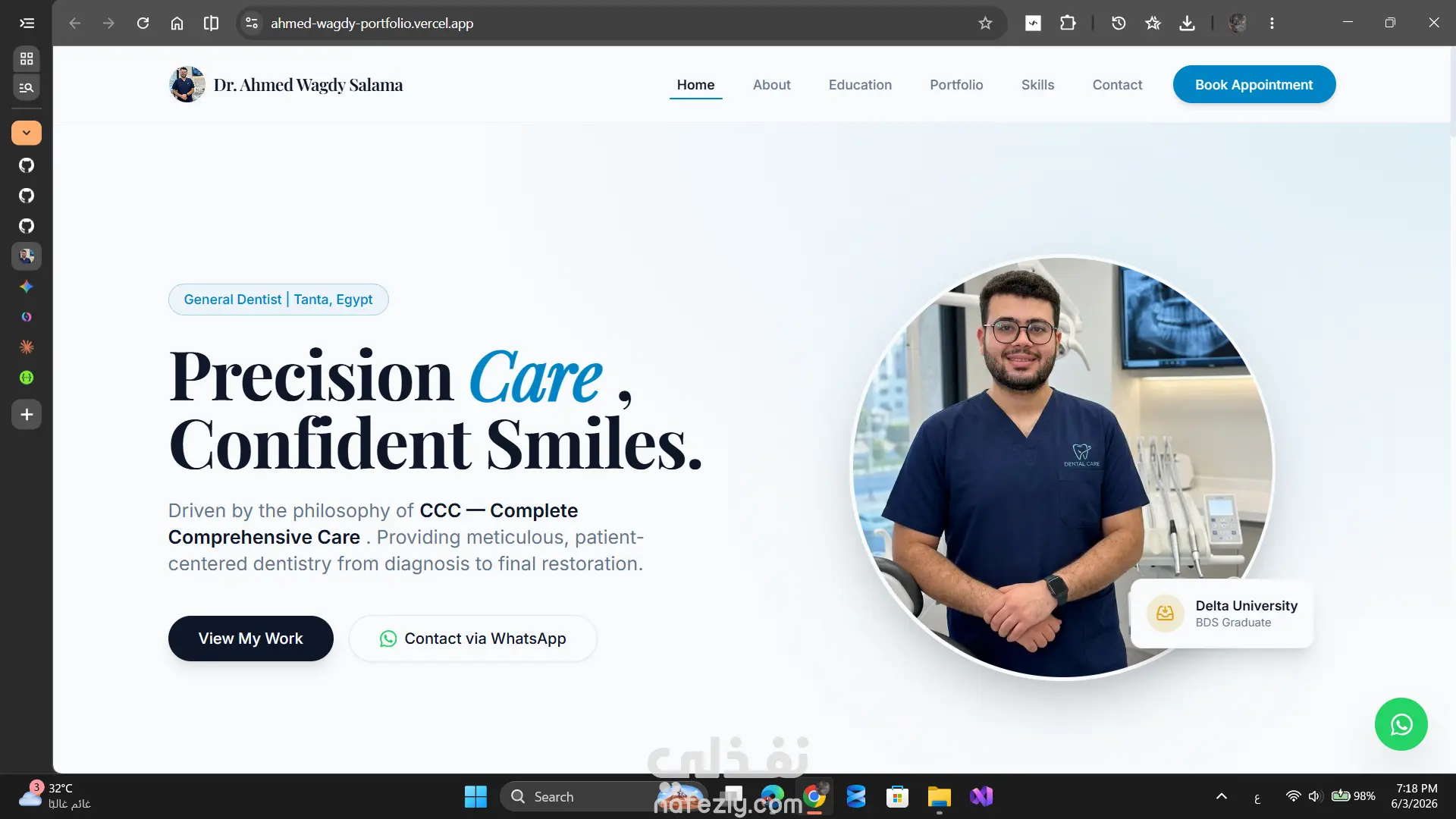This screenshot has width=1456, height=819.
Task: Open Visual Studio from the taskbar
Action: click(981, 797)
